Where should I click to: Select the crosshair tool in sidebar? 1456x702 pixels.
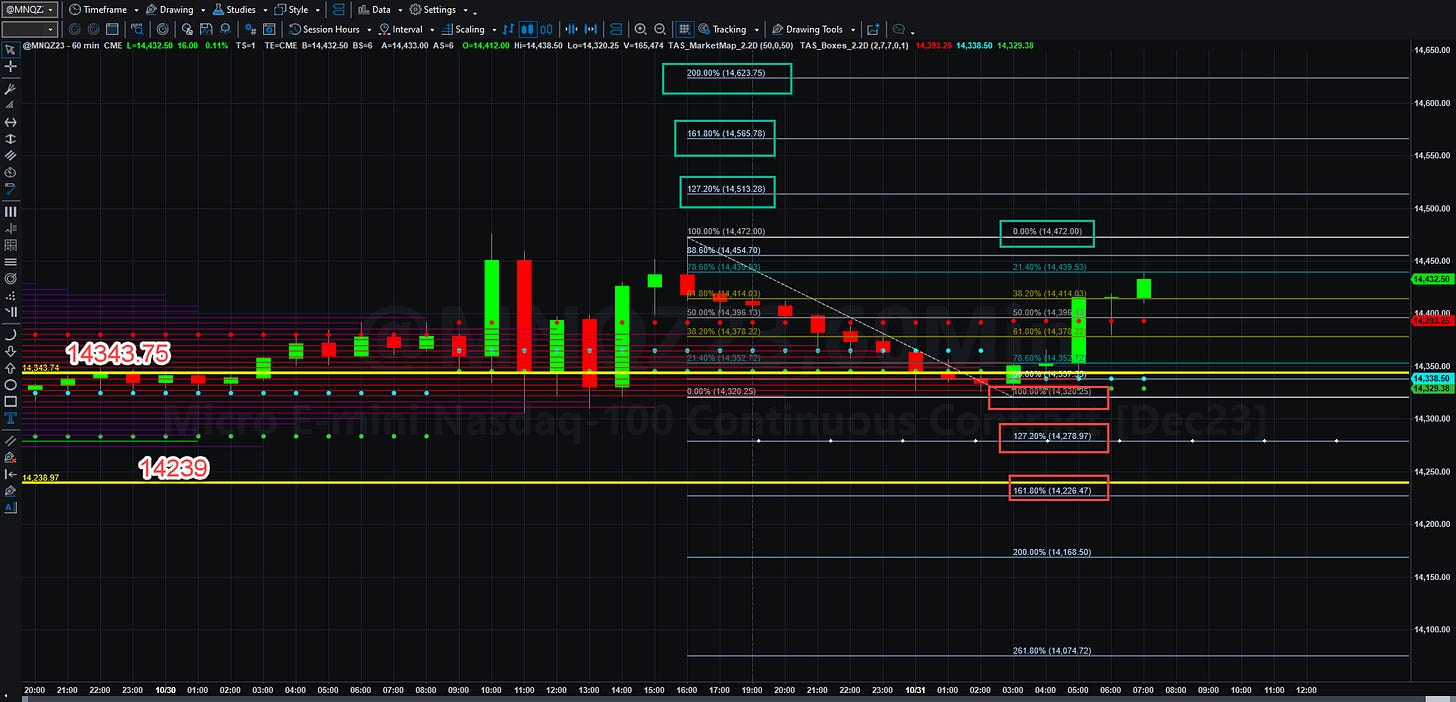(x=11, y=66)
